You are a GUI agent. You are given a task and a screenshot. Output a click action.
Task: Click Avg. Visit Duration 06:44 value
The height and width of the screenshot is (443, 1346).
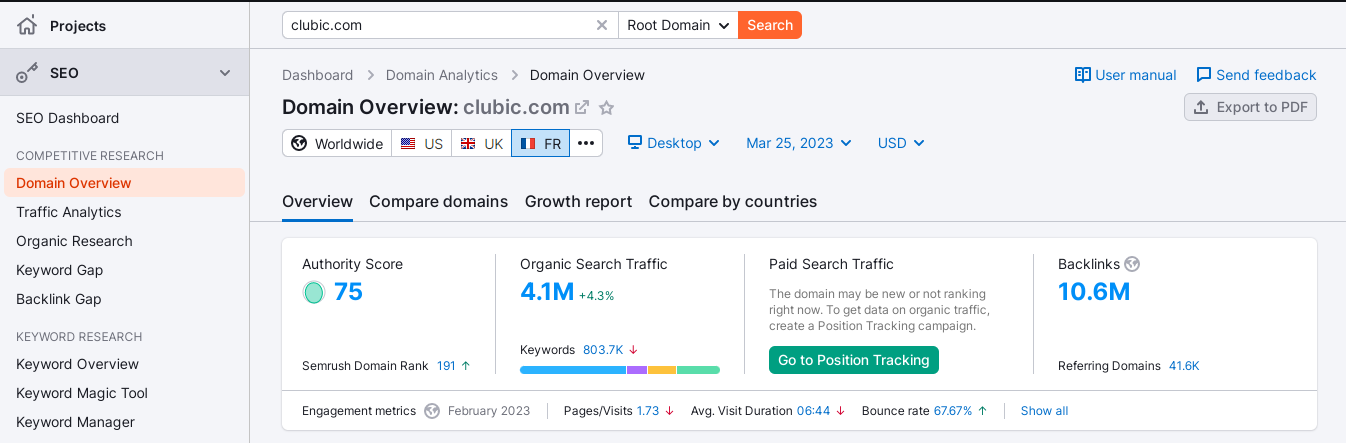tap(814, 411)
